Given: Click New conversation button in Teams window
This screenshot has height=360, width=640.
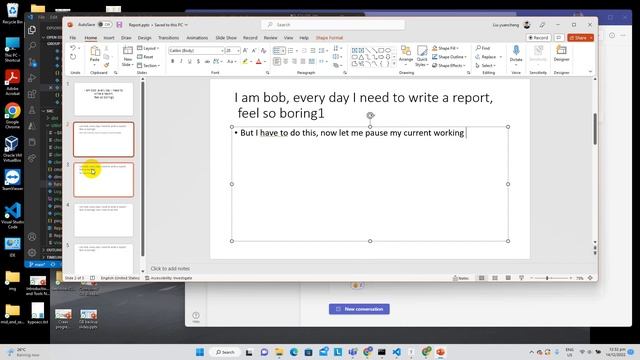Looking at the screenshot, I should pos(359,309).
